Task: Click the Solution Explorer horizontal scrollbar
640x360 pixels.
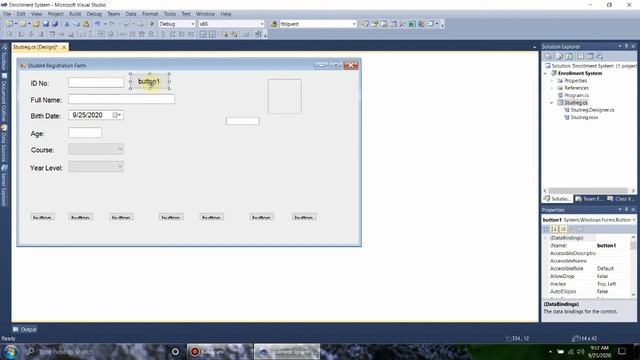Action: pyautogui.click(x=589, y=191)
